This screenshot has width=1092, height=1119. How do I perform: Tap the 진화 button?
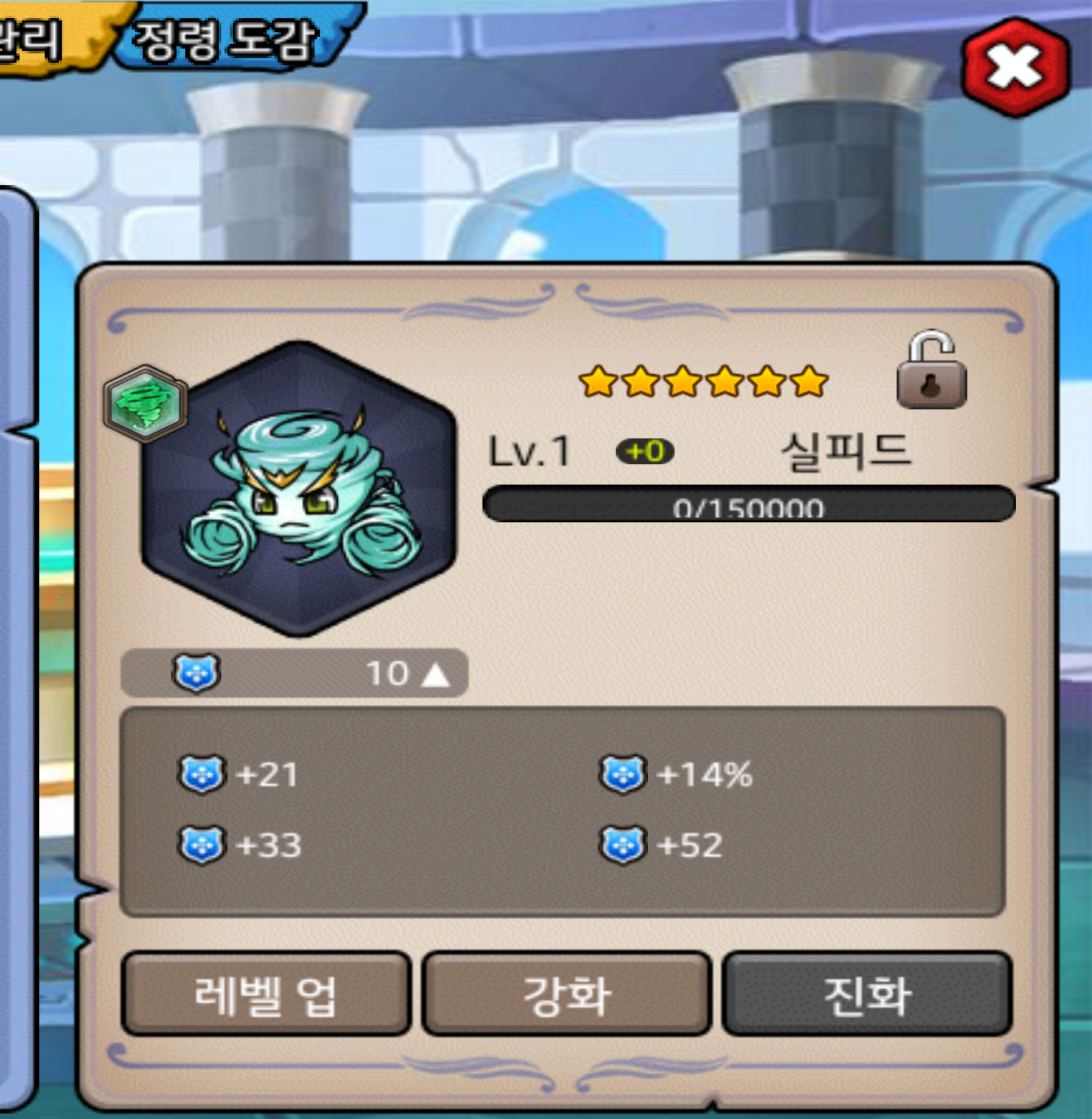(867, 994)
